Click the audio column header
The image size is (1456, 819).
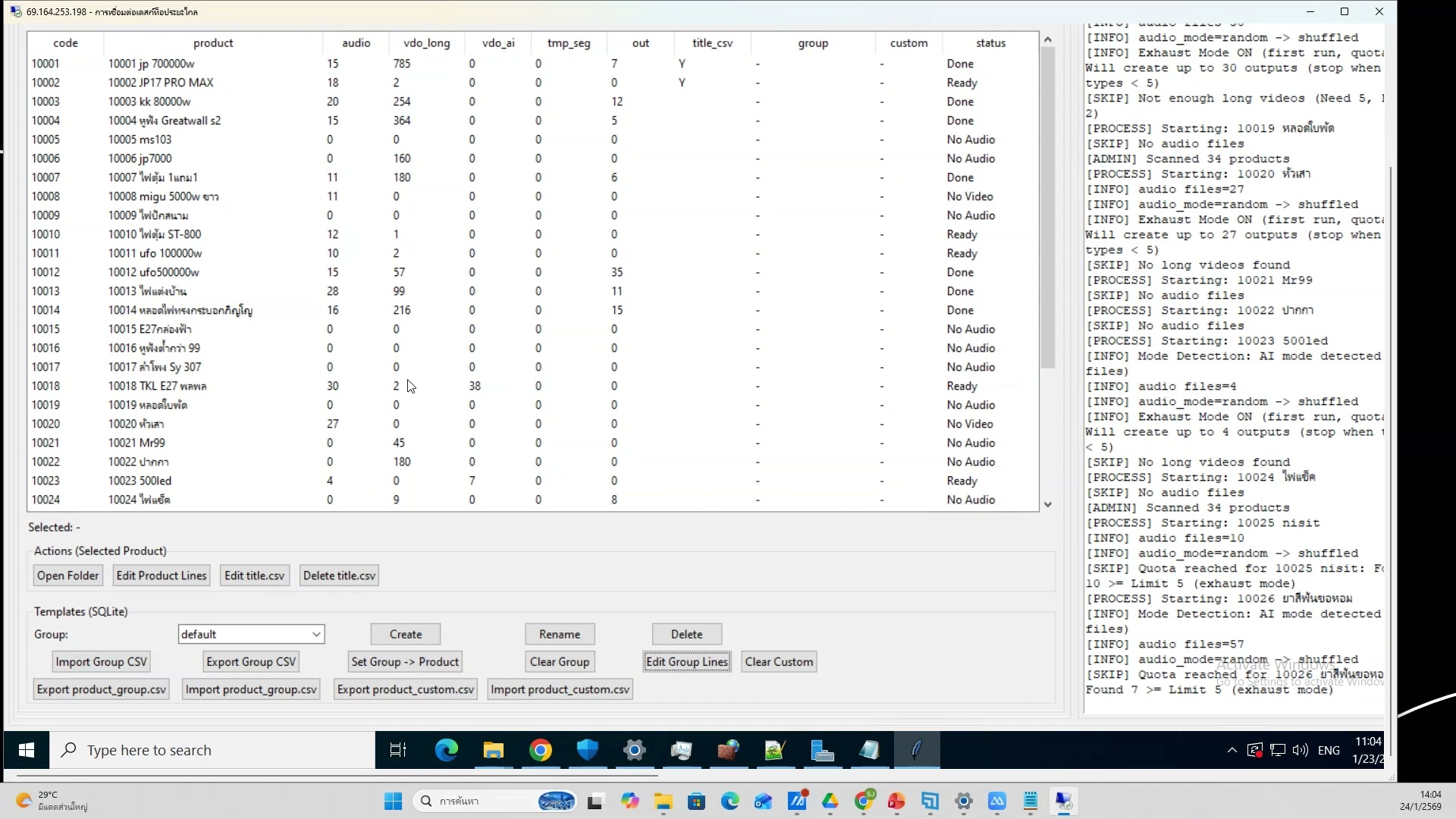click(x=356, y=43)
